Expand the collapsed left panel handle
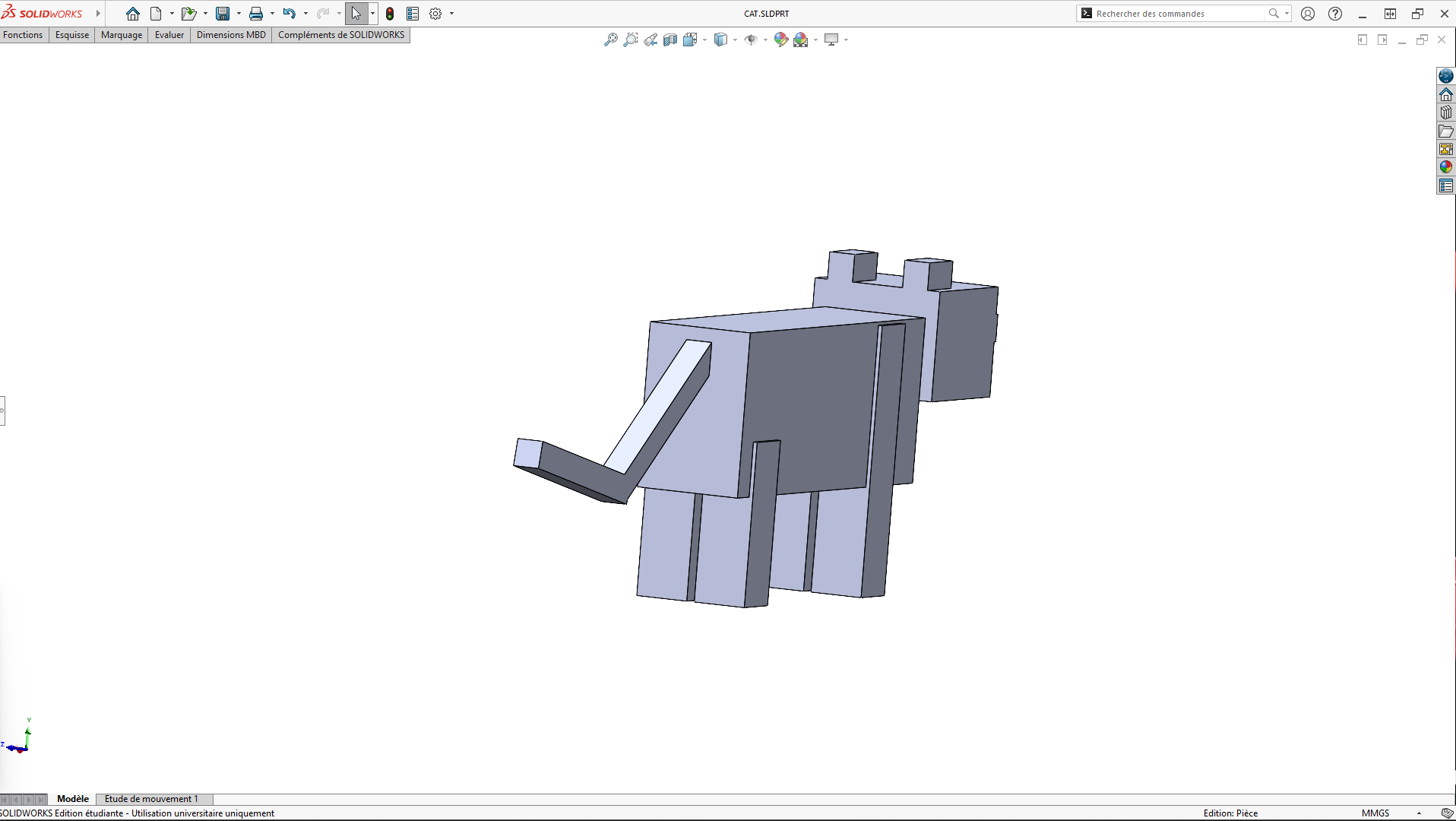Viewport: 1456px width, 821px height. (x=2, y=410)
